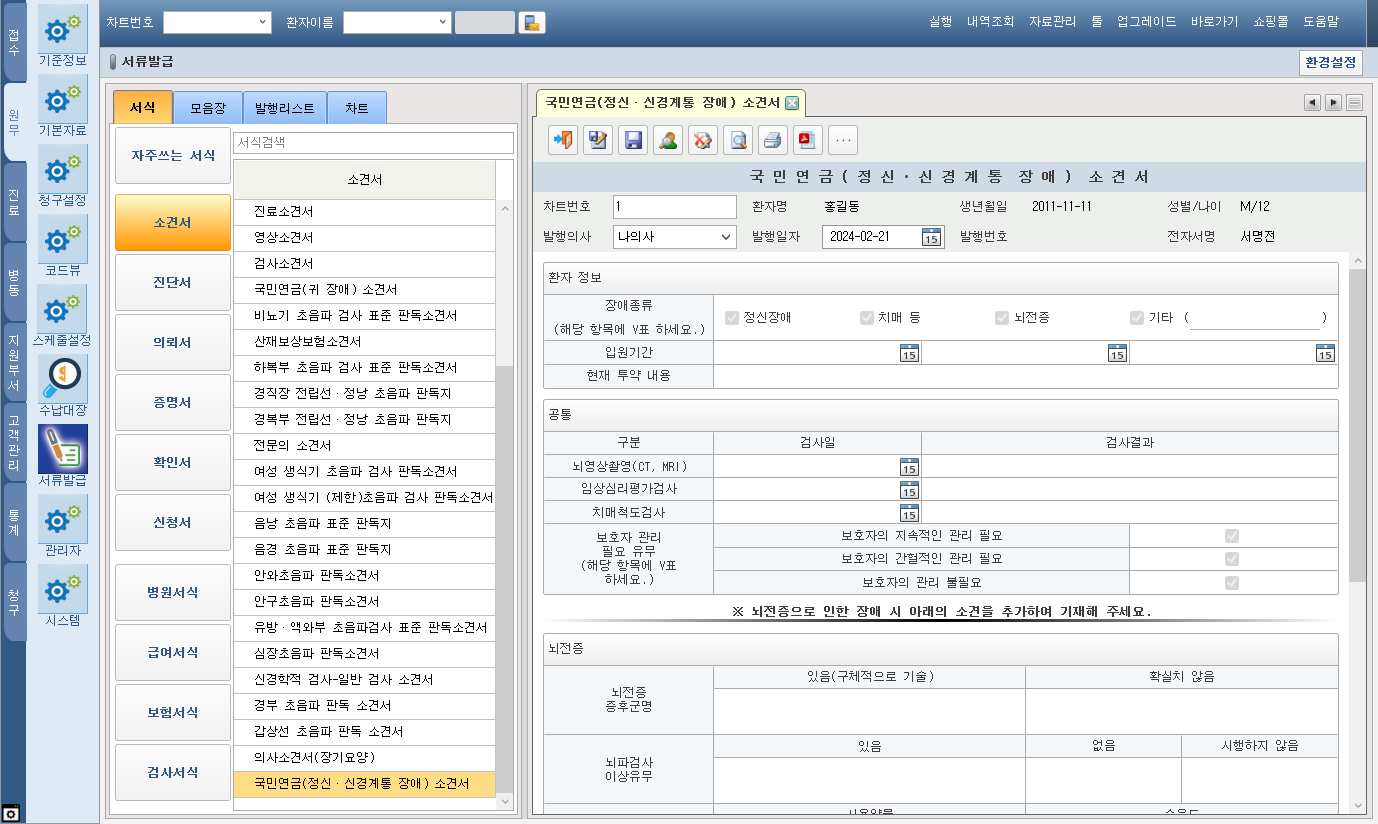1378x824 pixels.
Task: Switch to the 발행리스트 tab
Action: point(285,108)
